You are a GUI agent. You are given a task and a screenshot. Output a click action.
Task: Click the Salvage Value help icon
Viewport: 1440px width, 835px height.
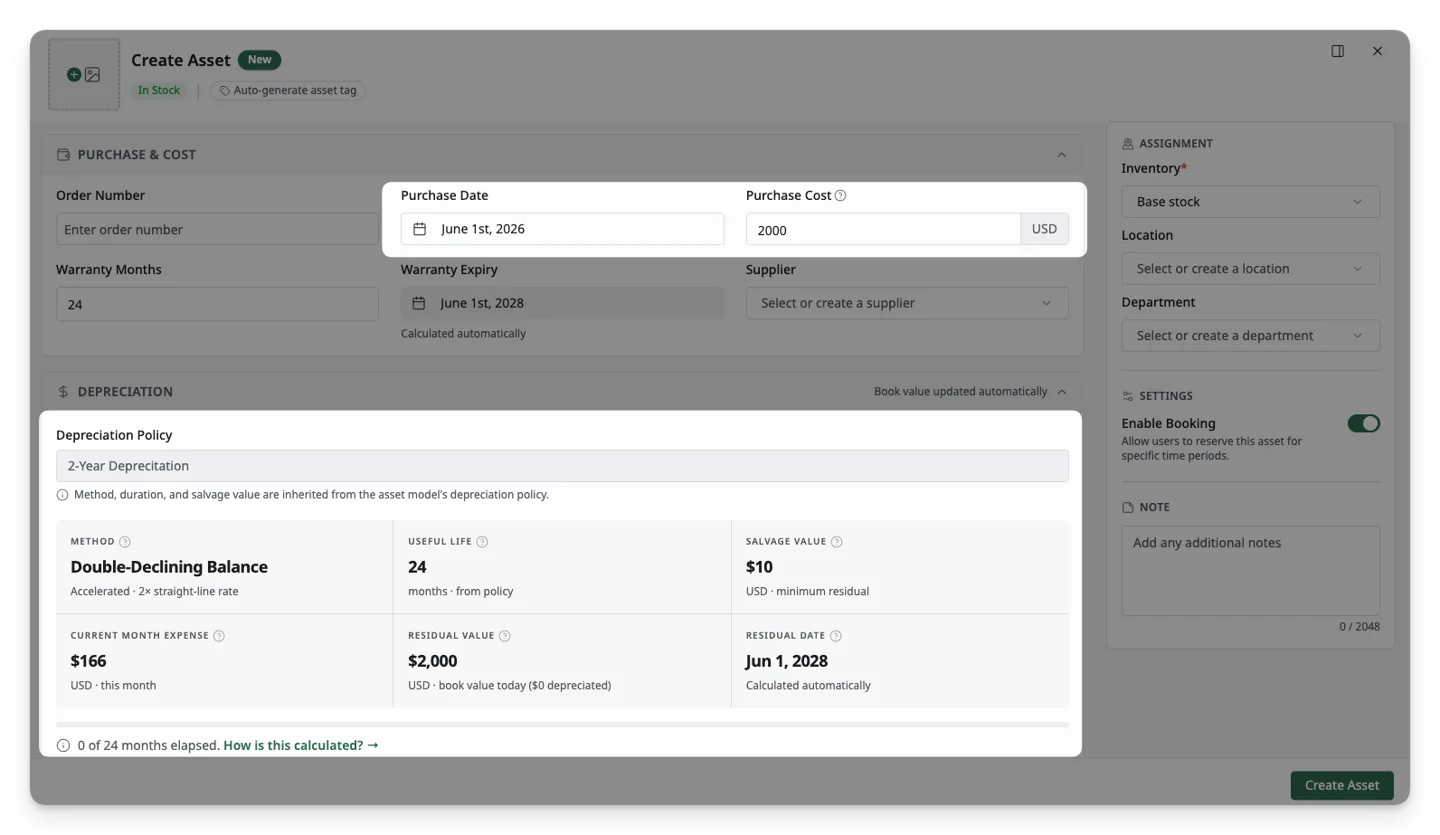(836, 542)
